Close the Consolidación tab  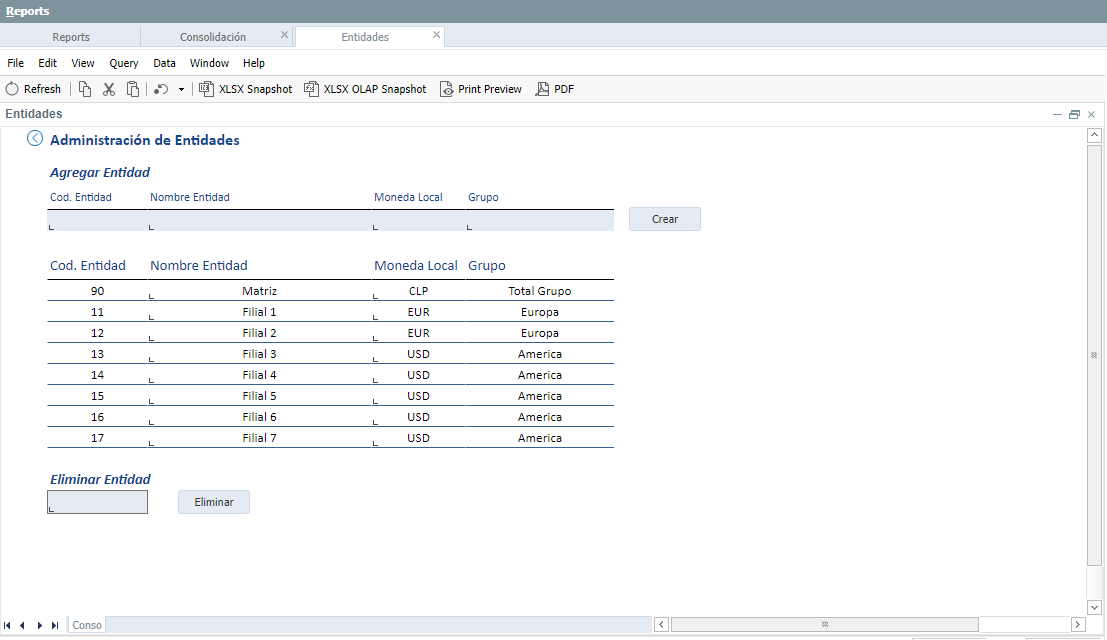coord(285,35)
